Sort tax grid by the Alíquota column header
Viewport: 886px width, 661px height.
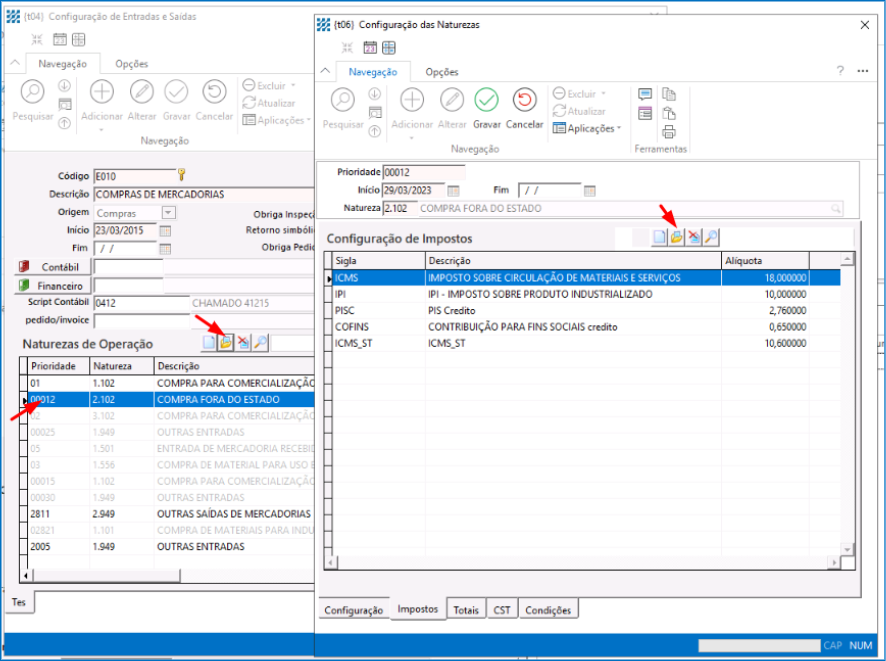(765, 260)
